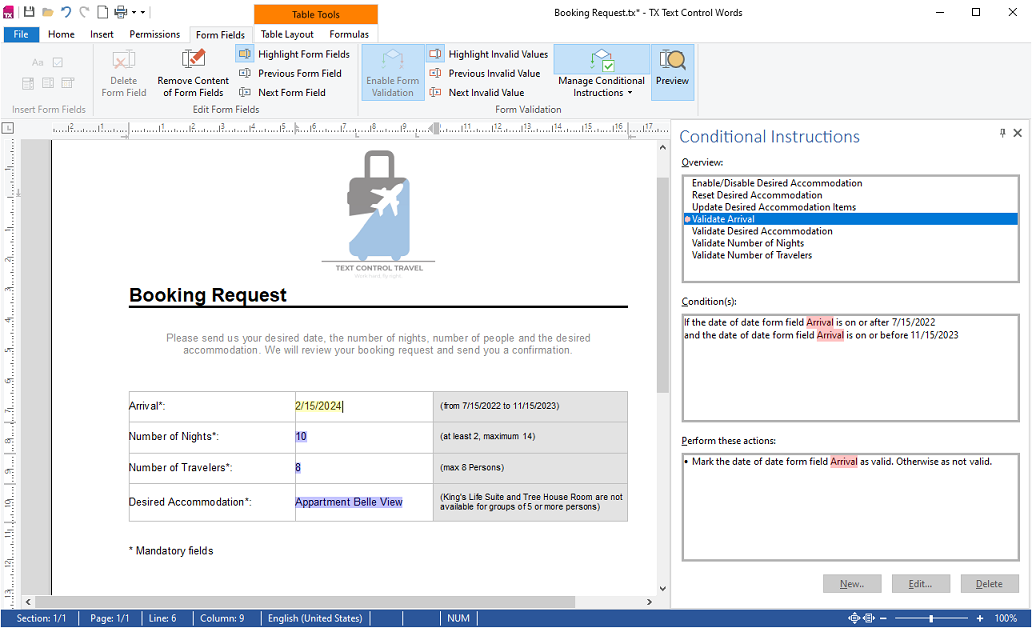Viewport: 1032px width, 628px height.
Task: Toggle Highlight Form Fields
Action: tap(294, 54)
